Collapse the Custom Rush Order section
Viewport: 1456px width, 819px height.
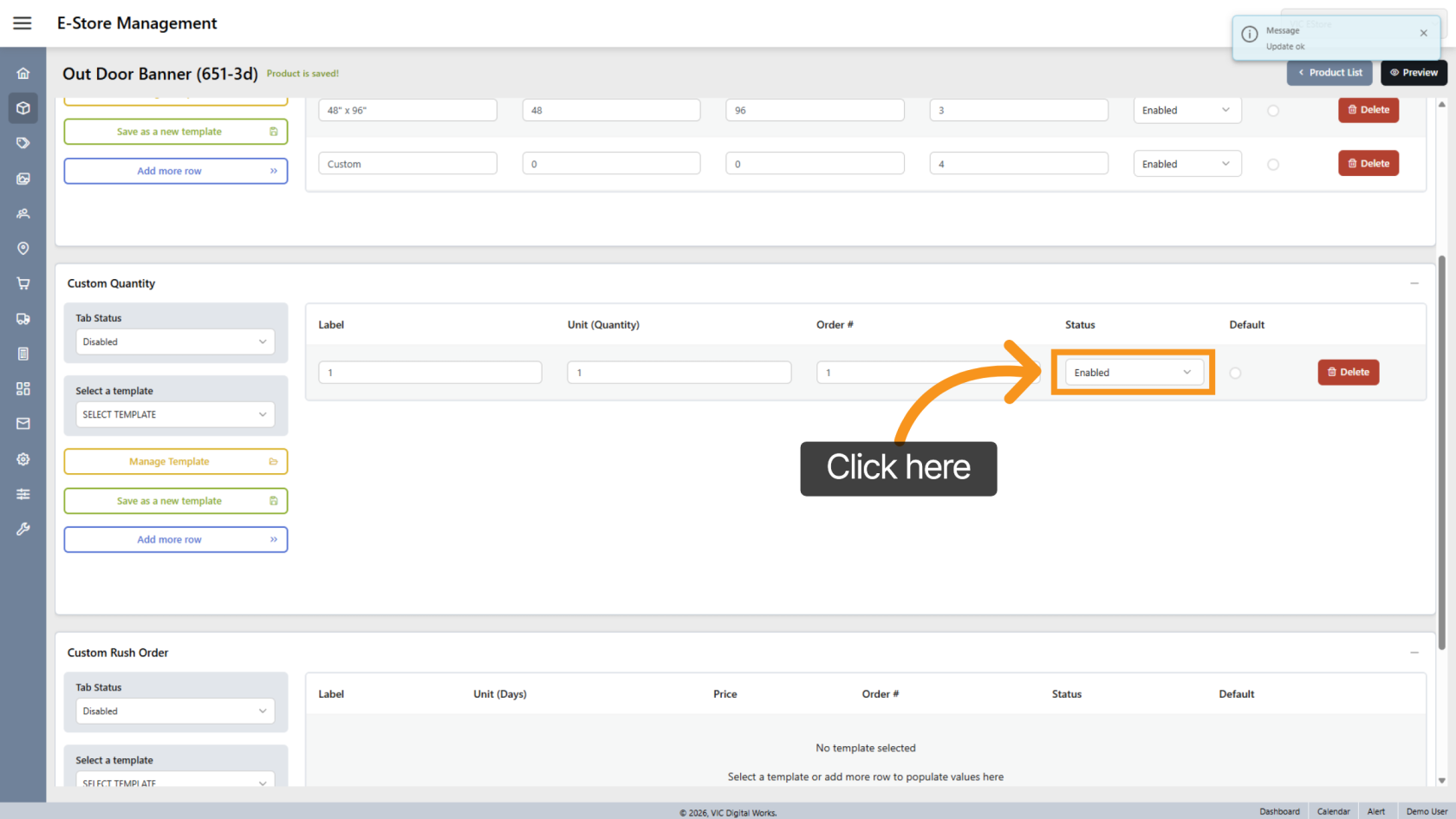1414,653
